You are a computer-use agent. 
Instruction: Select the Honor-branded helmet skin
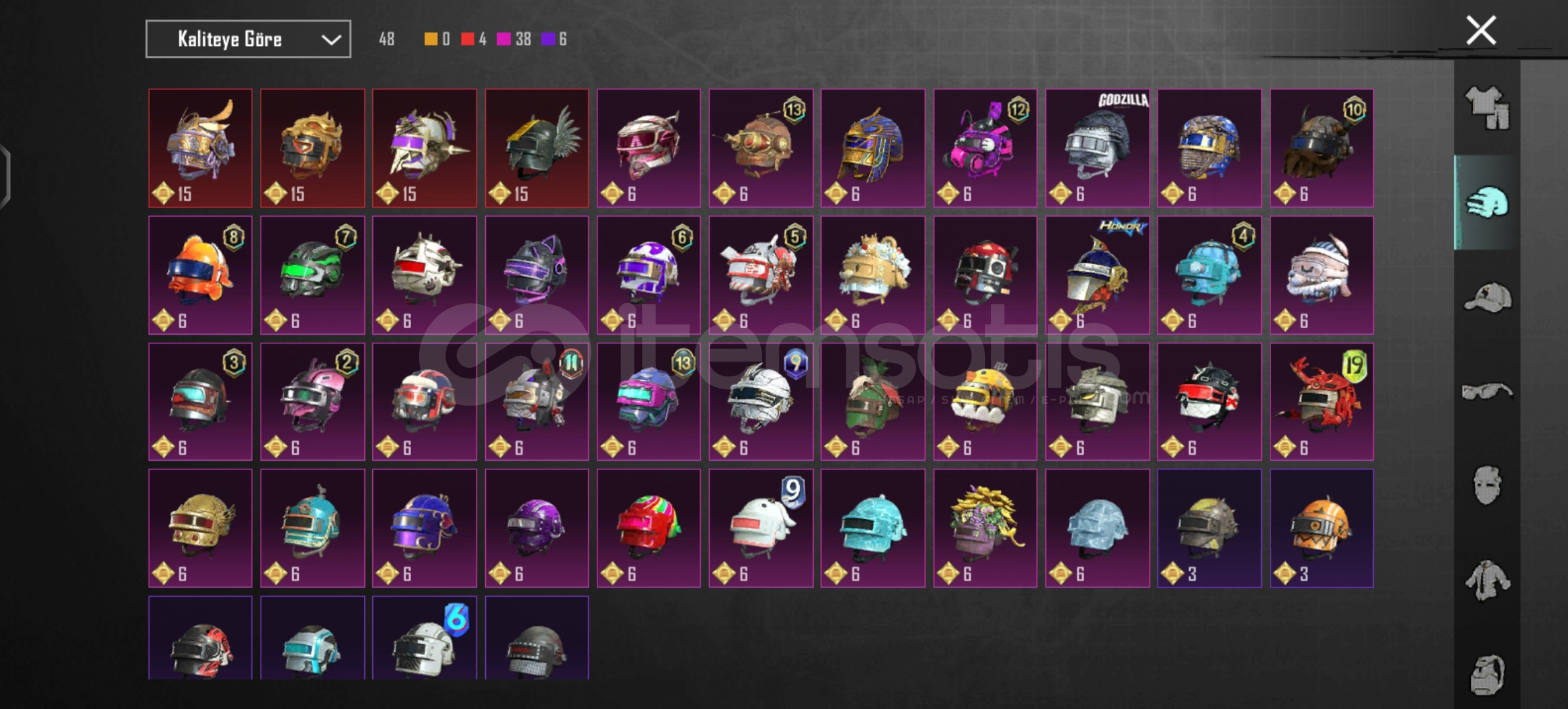coord(1097,275)
